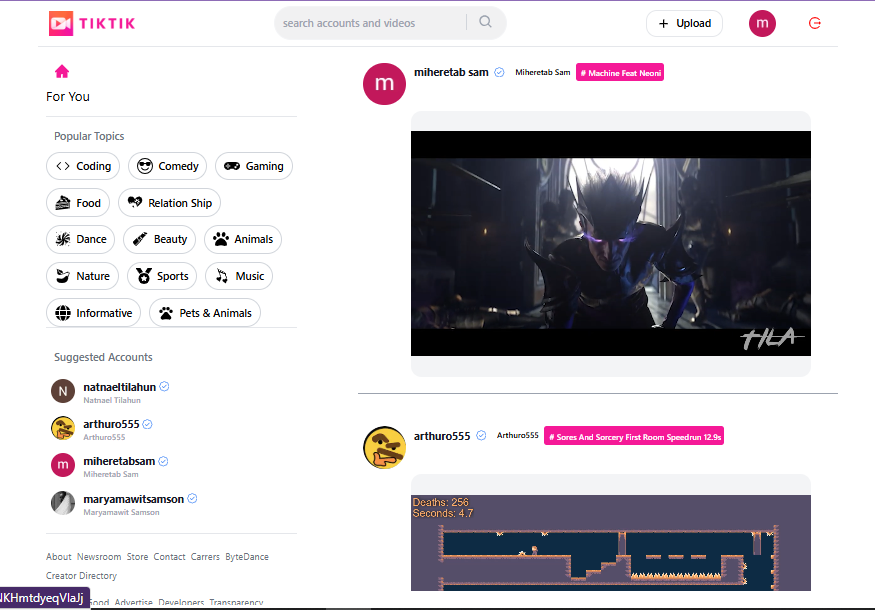Click the search accounts and videos field
The height and width of the screenshot is (610, 875).
(370, 23)
